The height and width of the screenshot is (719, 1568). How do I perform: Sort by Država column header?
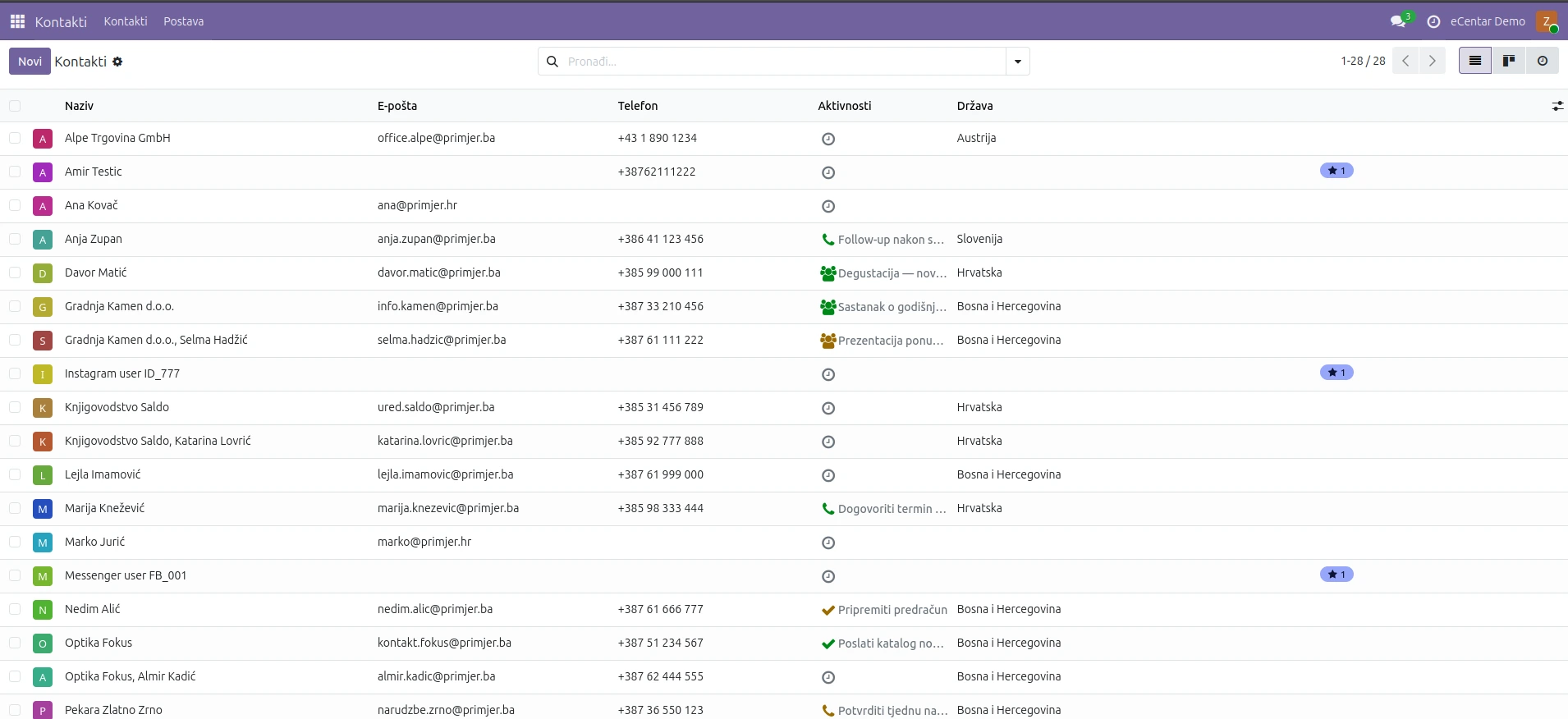pos(974,106)
